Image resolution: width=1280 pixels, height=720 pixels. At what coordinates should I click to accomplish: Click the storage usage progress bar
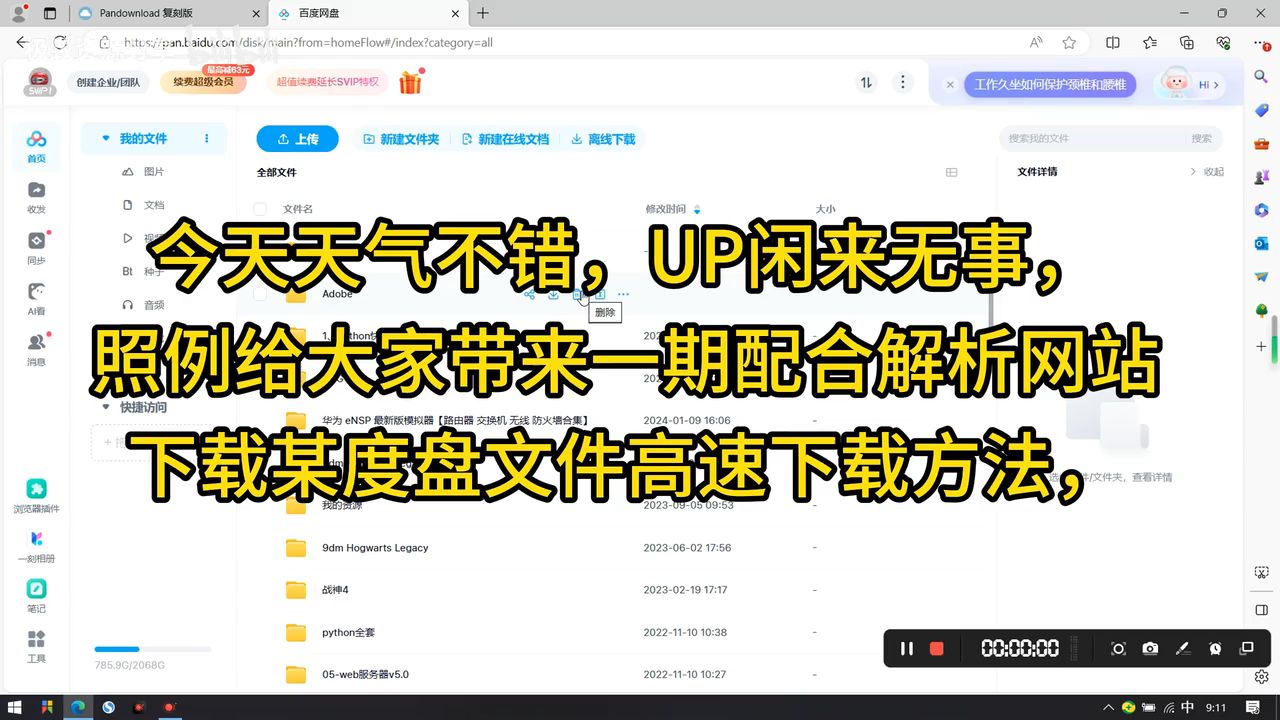point(152,650)
